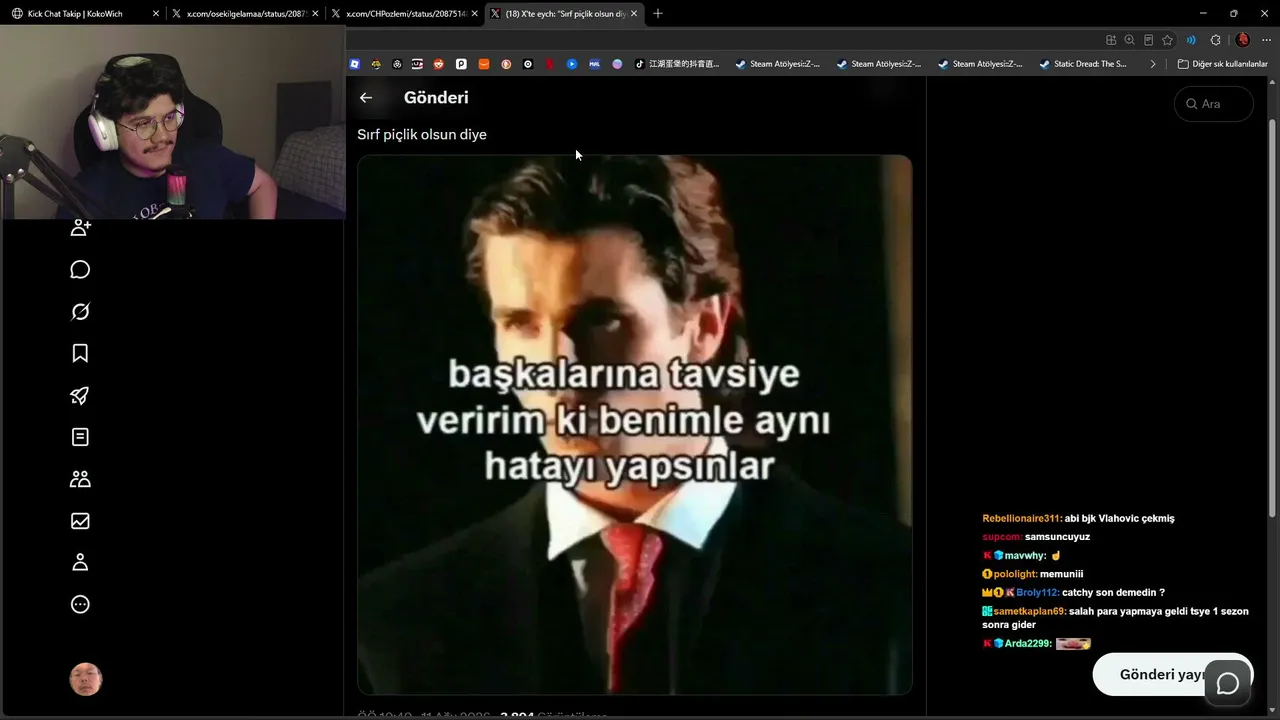Click the username mavwhy in chat

[1025, 556]
